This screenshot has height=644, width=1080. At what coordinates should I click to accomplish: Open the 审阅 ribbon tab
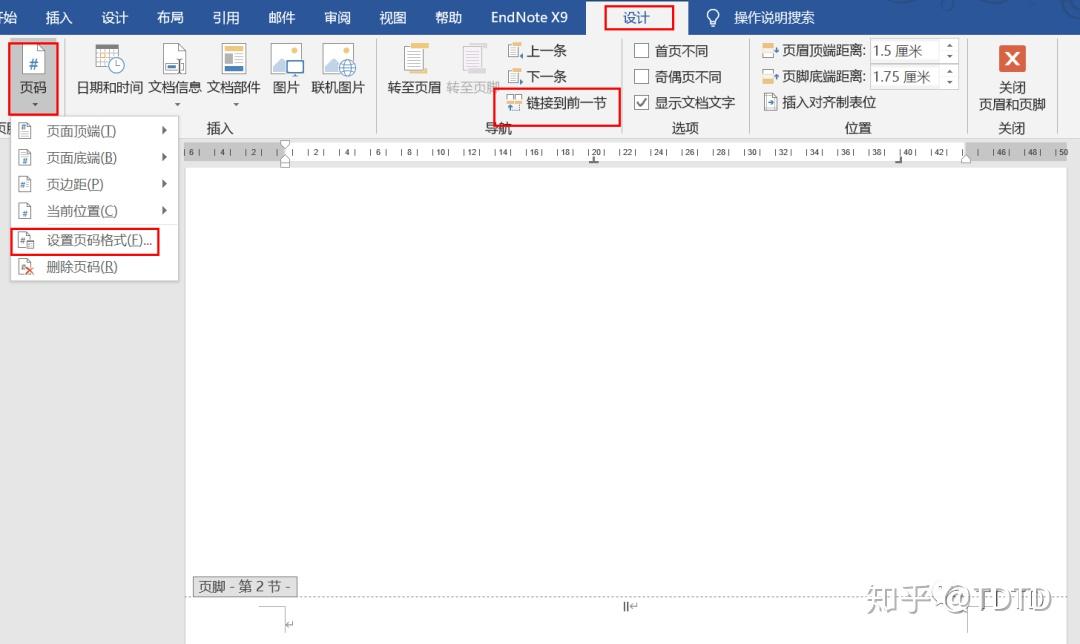pos(338,17)
